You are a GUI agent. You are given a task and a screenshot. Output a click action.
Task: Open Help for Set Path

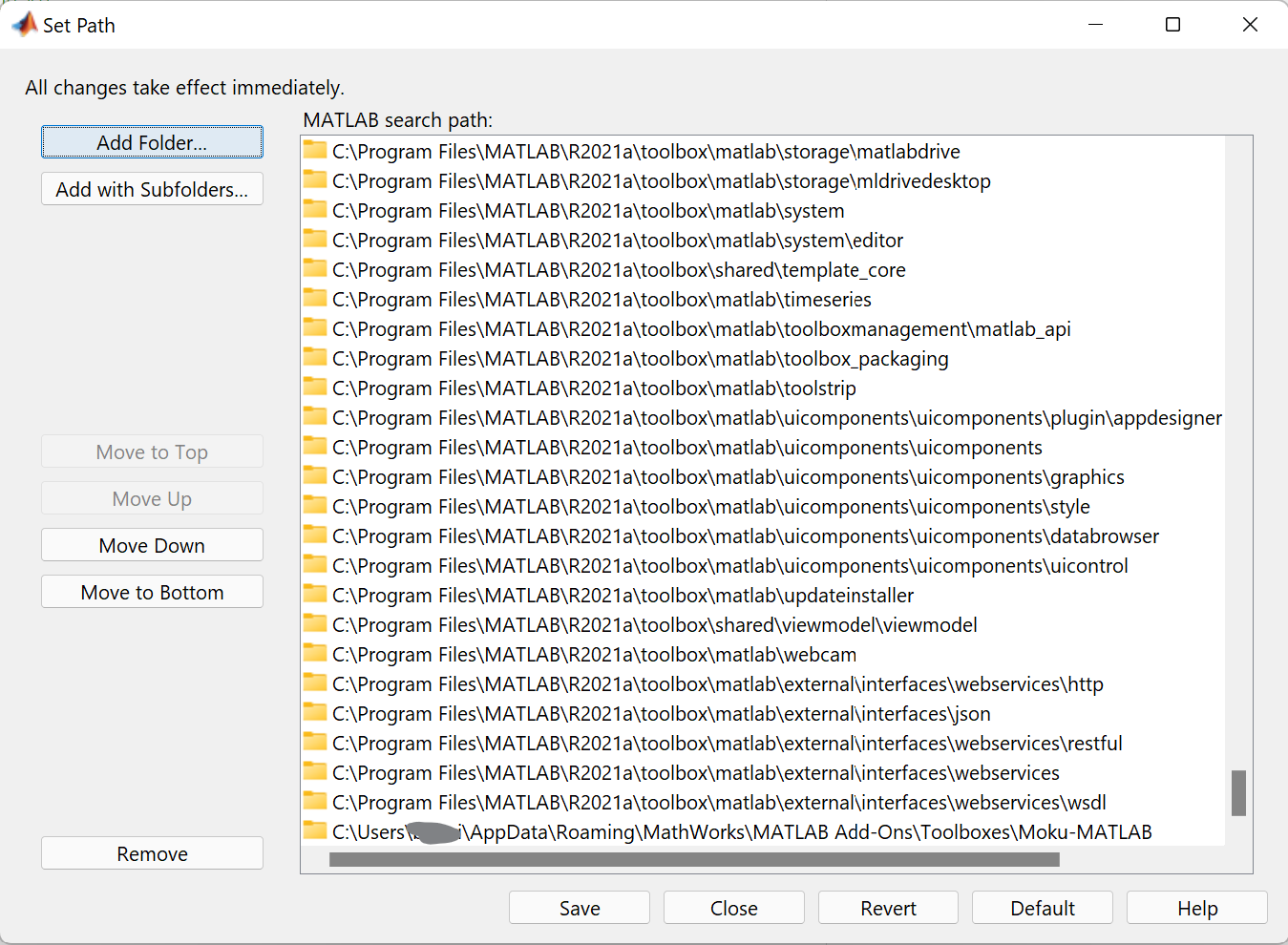coord(1197,908)
